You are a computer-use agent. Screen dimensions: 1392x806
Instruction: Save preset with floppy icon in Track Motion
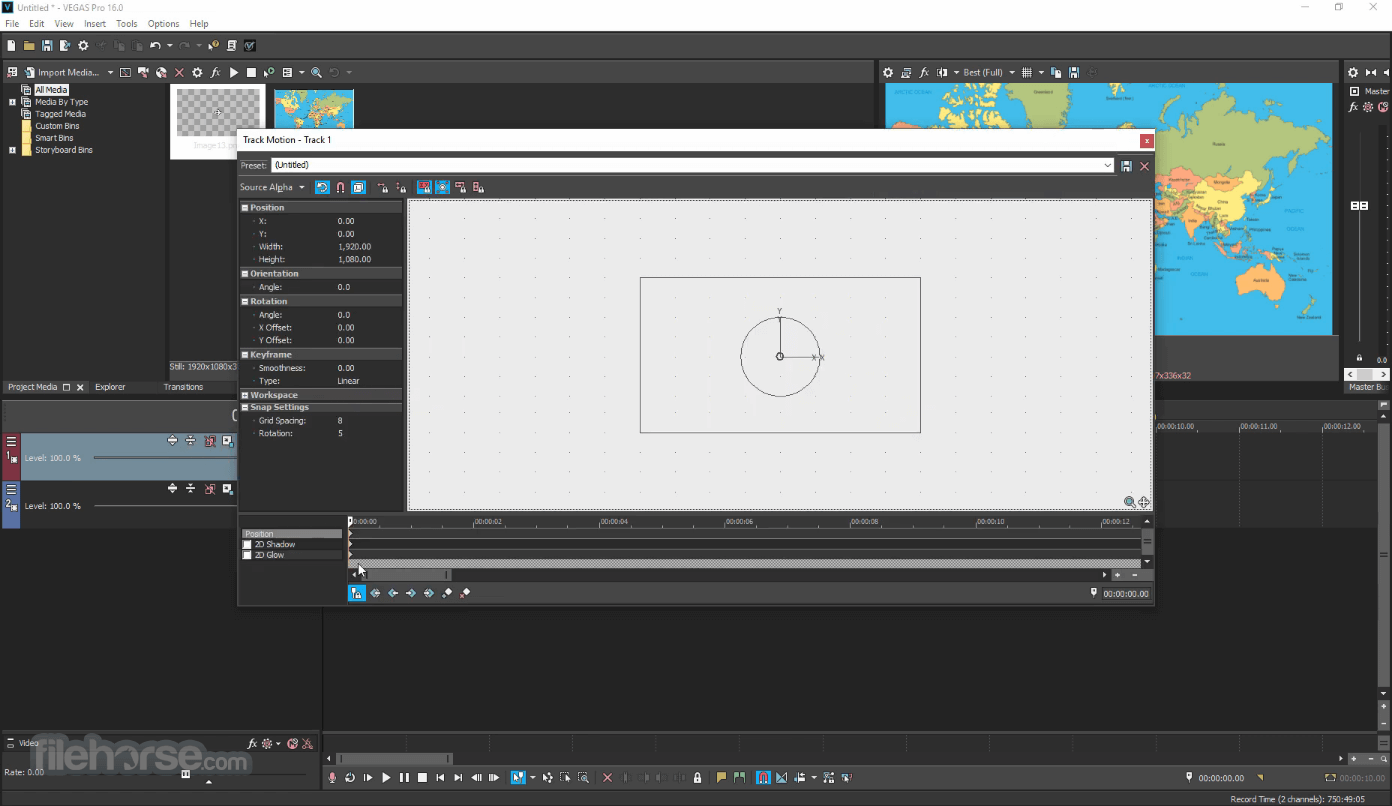click(x=1127, y=166)
